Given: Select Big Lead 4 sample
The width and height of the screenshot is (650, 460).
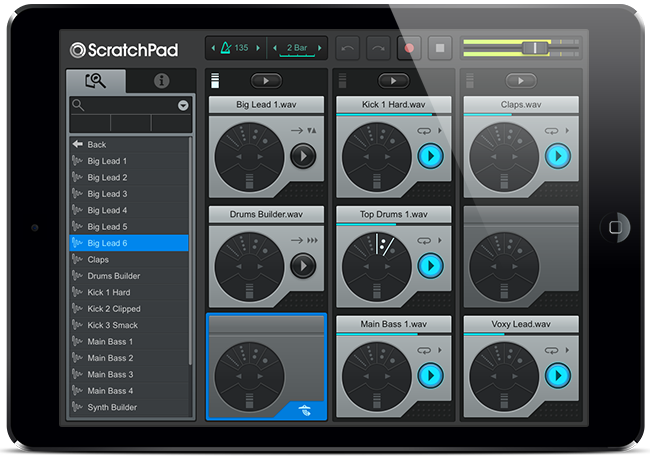Looking at the screenshot, I should coord(129,210).
